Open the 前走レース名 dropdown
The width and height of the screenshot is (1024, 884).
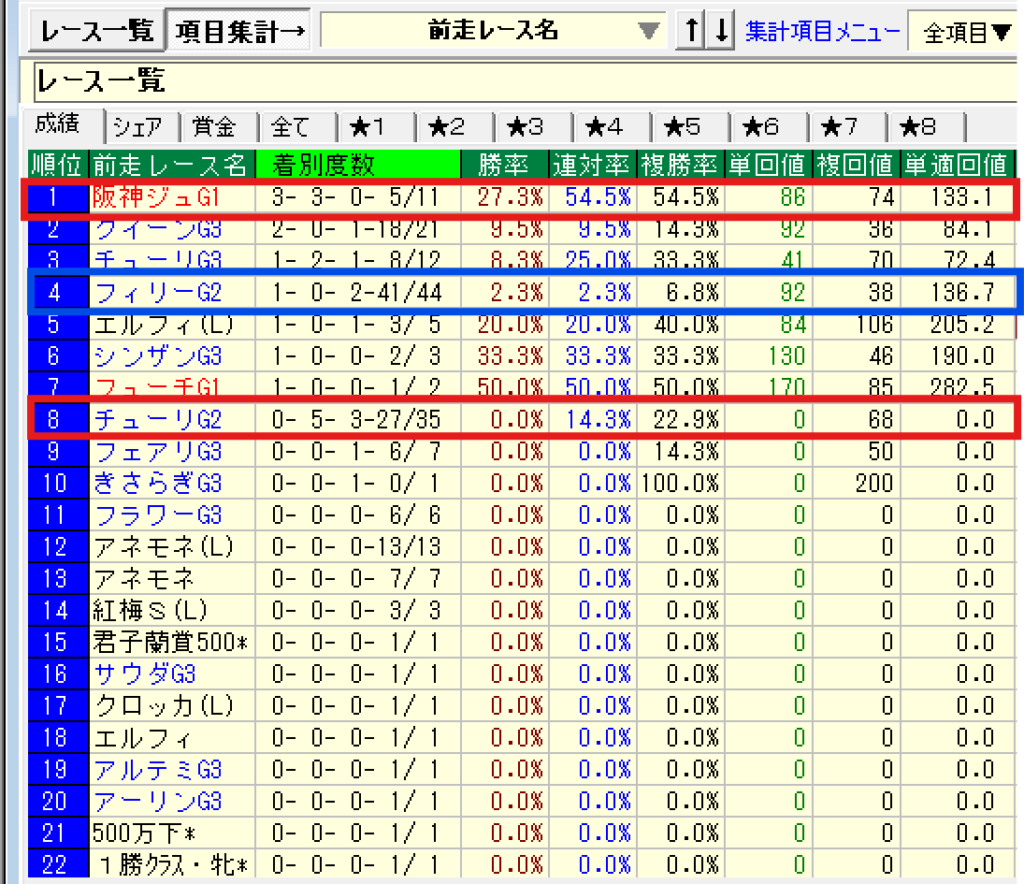pyautogui.click(x=650, y=31)
